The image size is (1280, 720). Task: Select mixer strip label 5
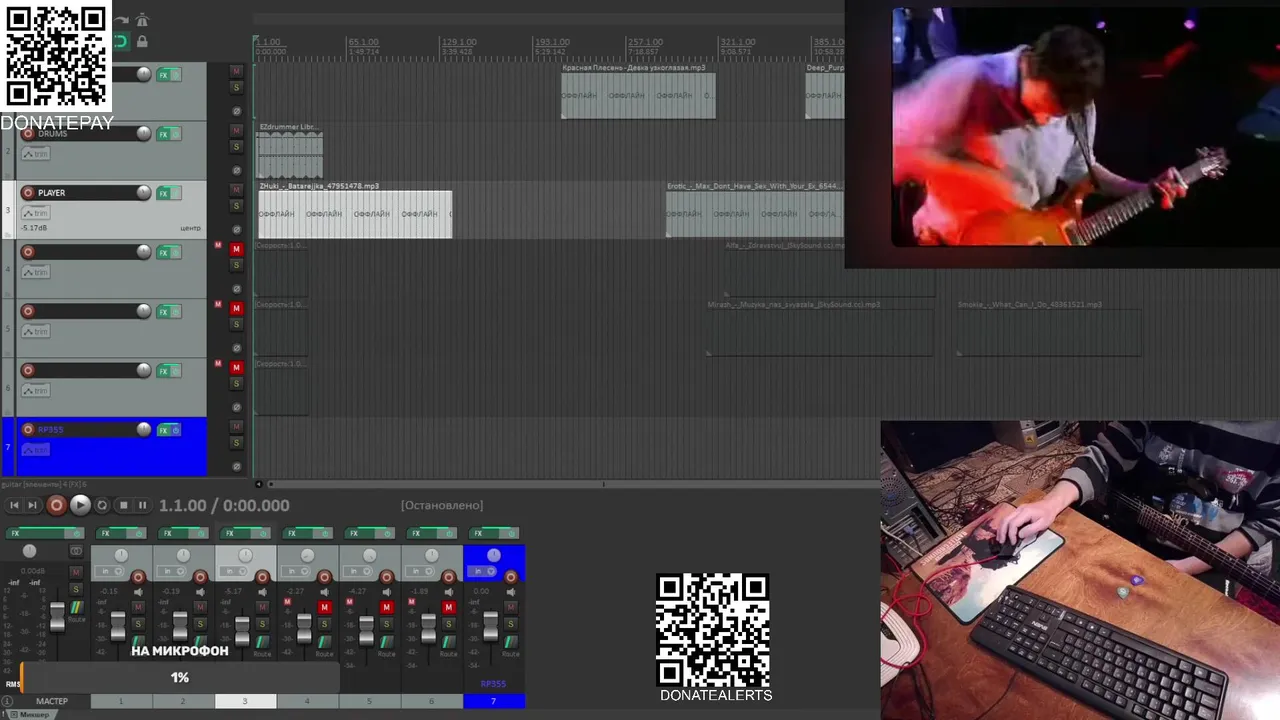click(x=369, y=701)
